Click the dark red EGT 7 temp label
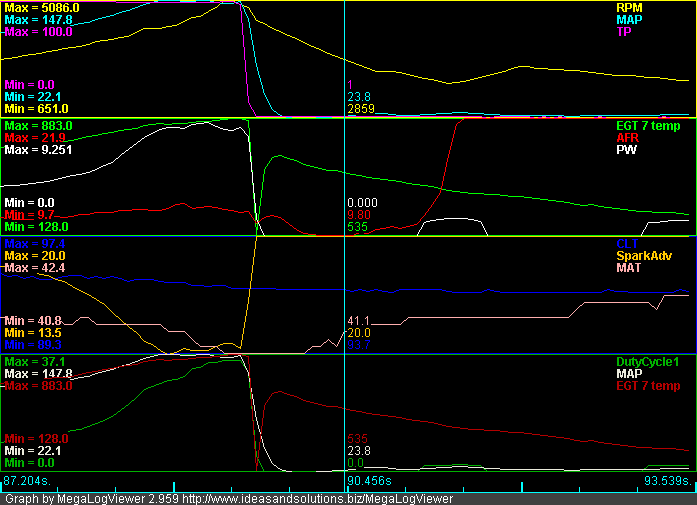697x505 pixels. [648, 386]
